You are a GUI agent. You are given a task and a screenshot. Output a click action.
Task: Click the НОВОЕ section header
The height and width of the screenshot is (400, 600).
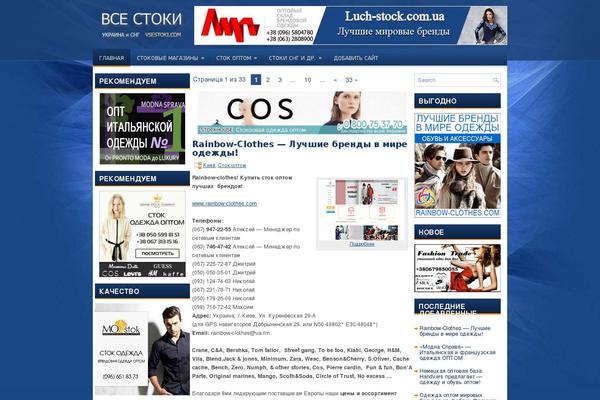point(457,232)
